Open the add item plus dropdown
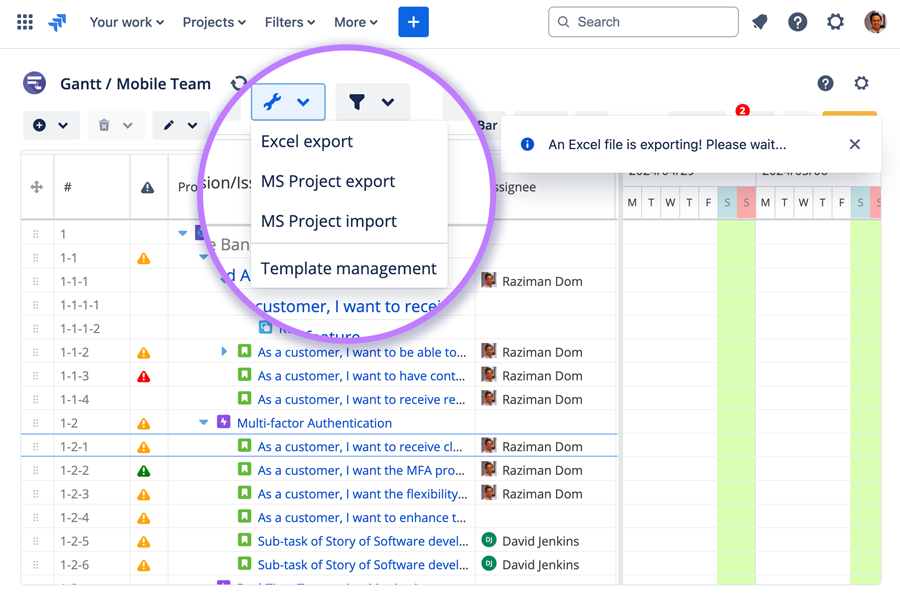The height and width of the screenshot is (595, 900). [51, 125]
